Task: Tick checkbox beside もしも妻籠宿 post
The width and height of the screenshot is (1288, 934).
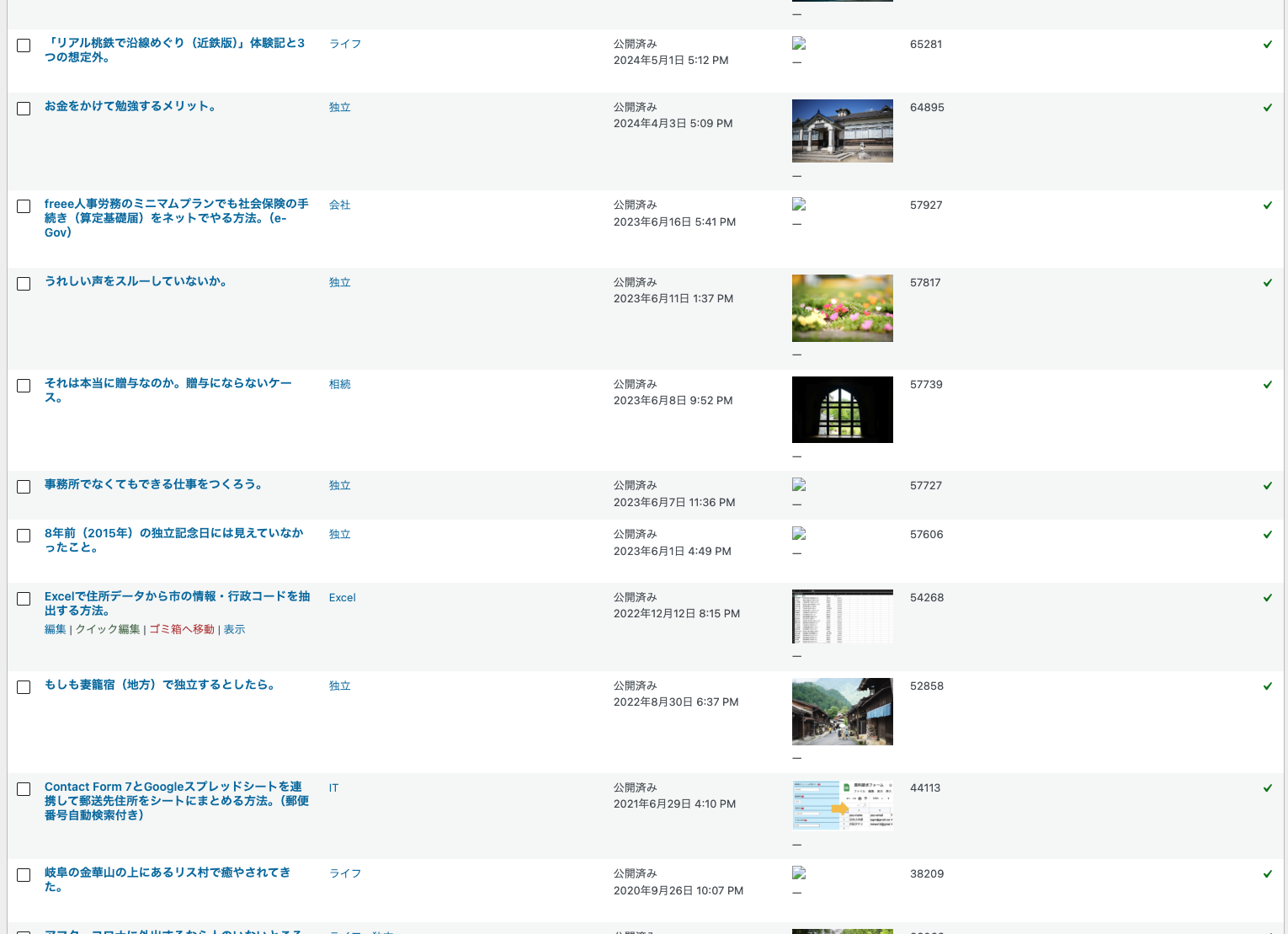Action: 24,687
